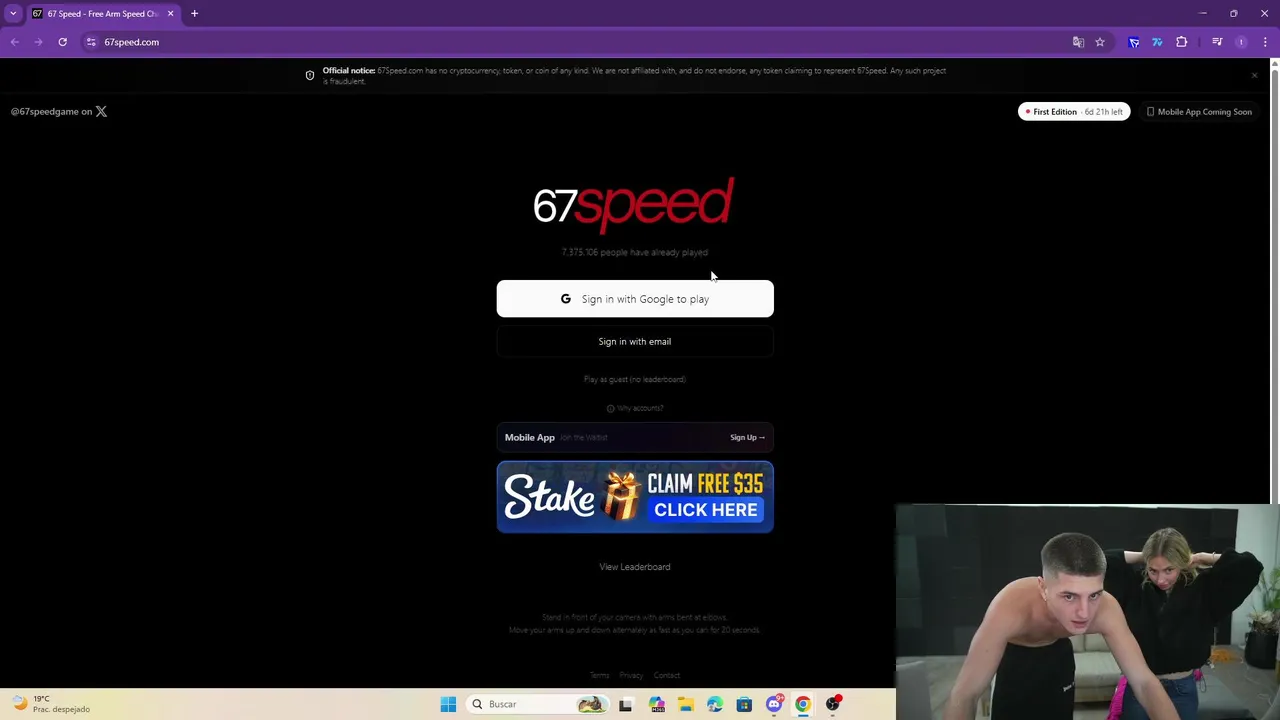The image size is (1280, 720).
Task: Open Chrome three-dot menu
Action: (x=1265, y=42)
